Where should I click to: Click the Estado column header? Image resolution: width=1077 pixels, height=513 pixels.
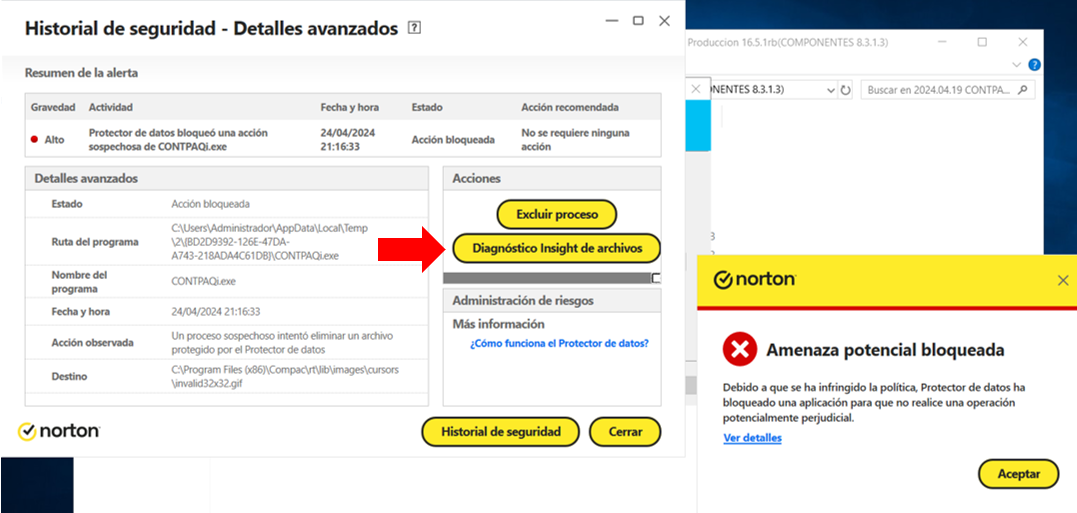tap(427, 107)
